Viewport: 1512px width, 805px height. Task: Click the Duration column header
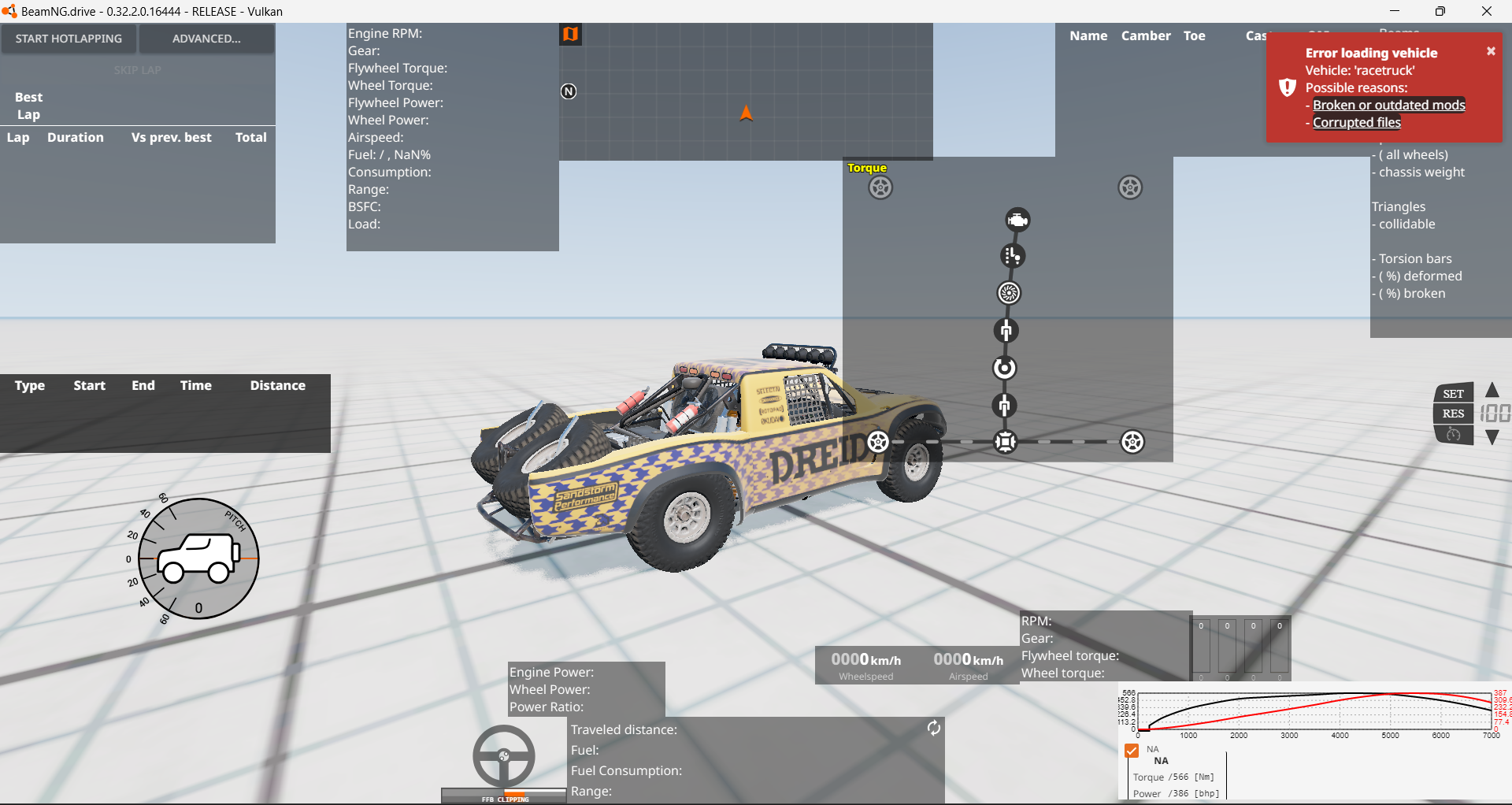(x=76, y=137)
